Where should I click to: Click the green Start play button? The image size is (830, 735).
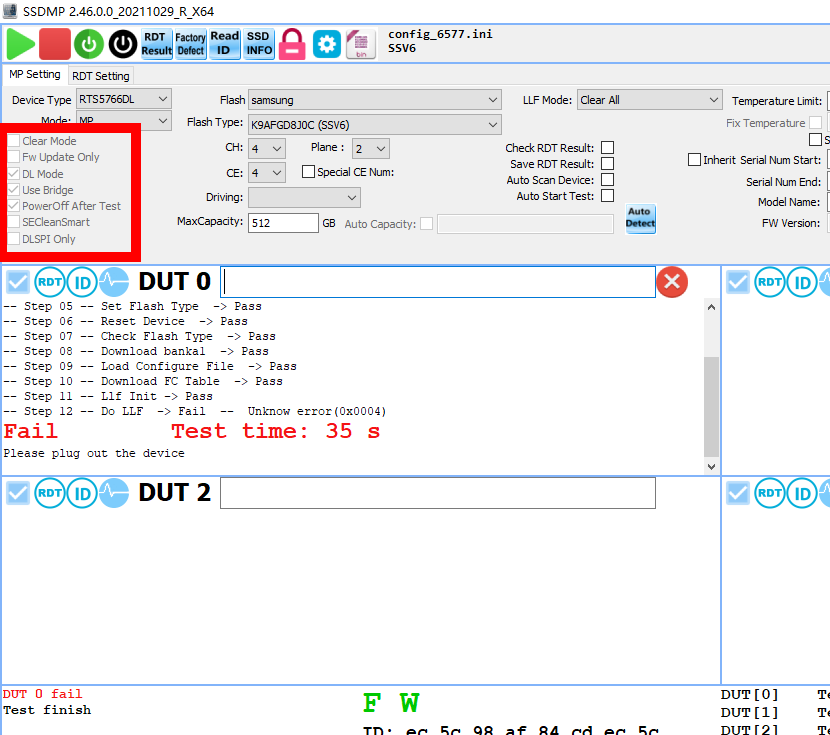[20, 44]
